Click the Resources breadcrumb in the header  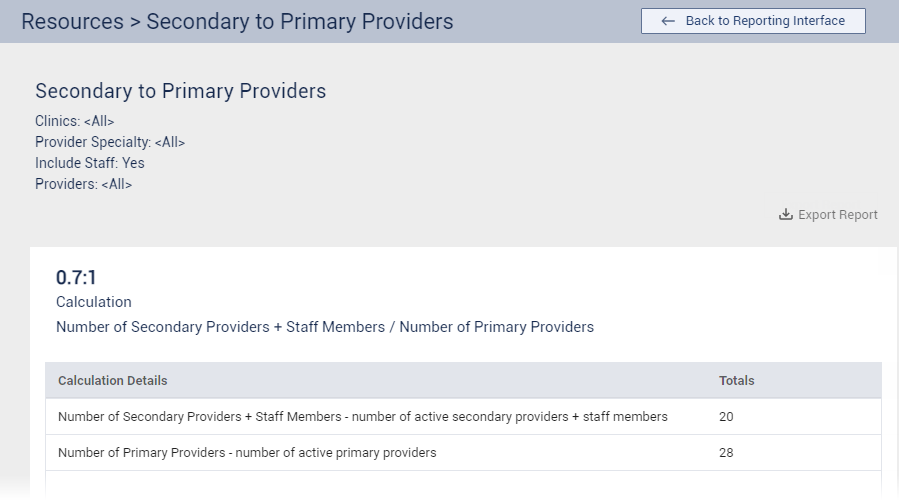70,21
